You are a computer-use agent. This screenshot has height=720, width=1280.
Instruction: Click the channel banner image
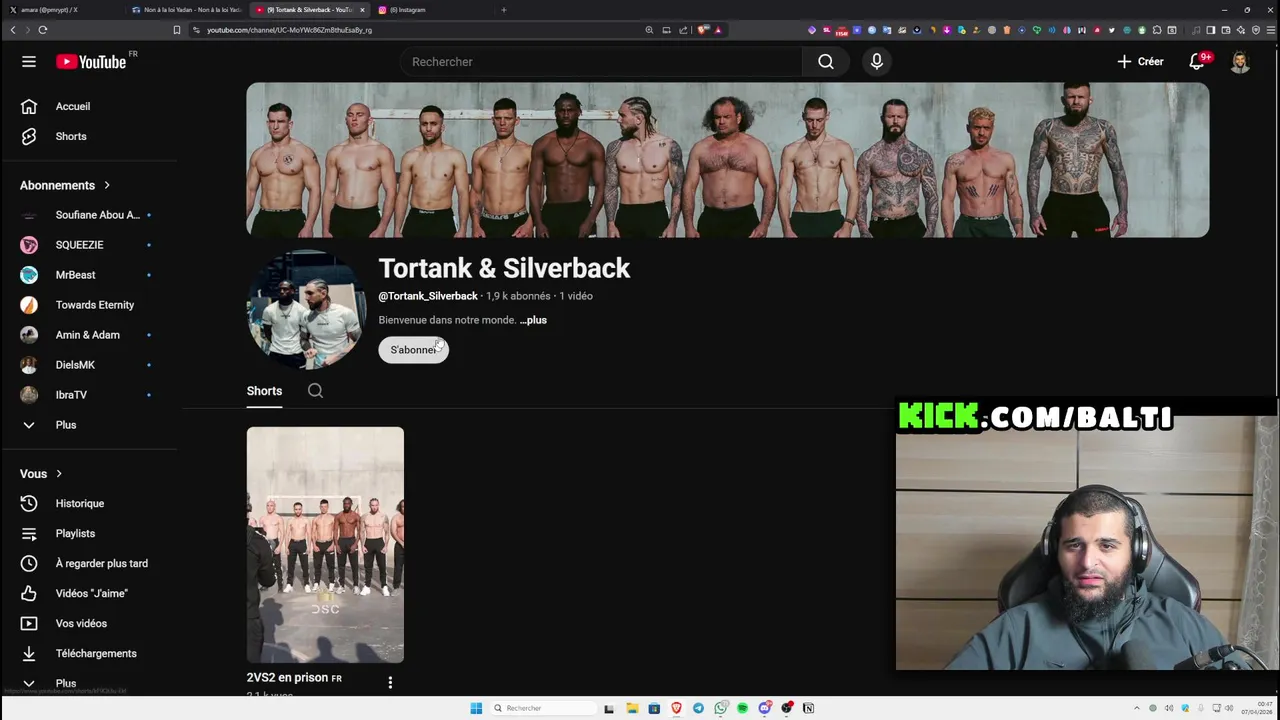[x=728, y=160]
